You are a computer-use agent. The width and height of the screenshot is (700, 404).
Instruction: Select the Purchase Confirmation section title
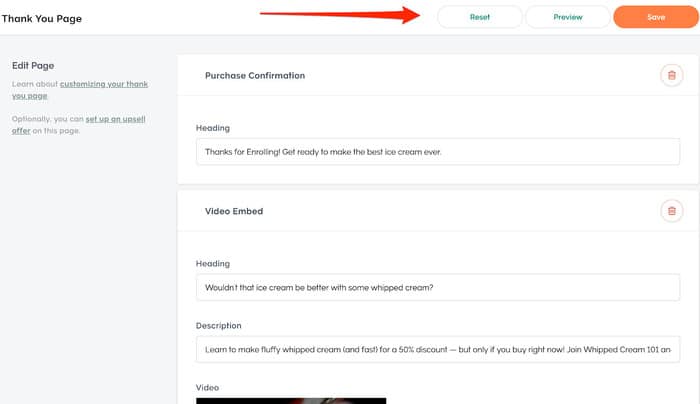(255, 75)
